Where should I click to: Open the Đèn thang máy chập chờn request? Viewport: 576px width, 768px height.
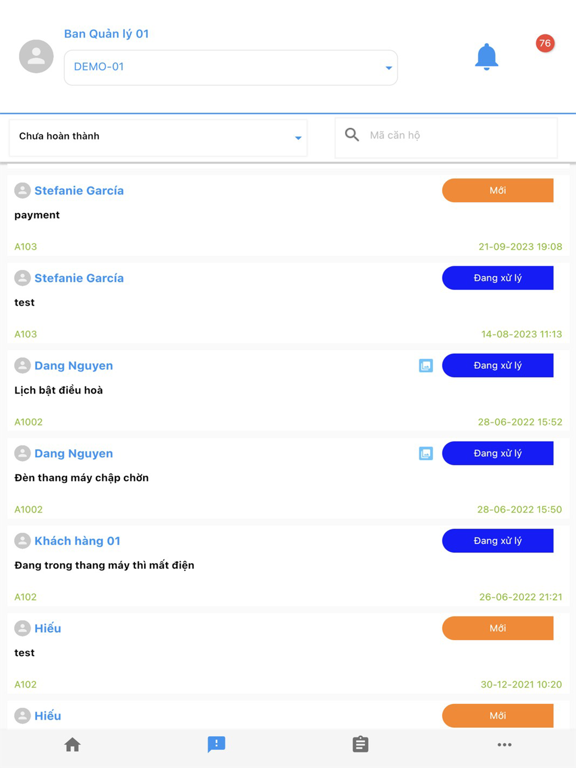pyautogui.click(x=288, y=478)
